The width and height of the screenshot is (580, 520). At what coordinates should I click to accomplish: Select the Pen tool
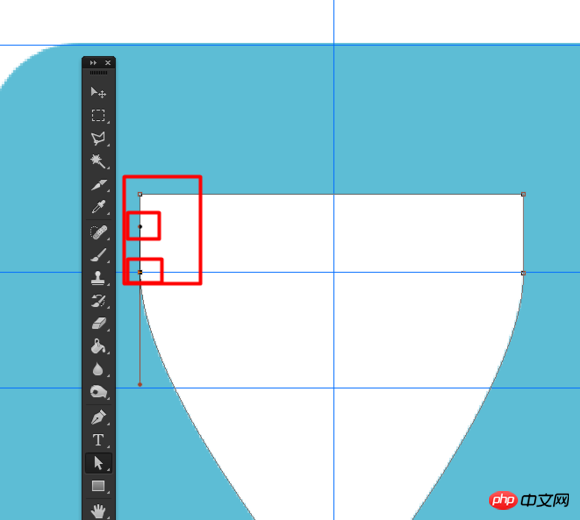click(98, 417)
